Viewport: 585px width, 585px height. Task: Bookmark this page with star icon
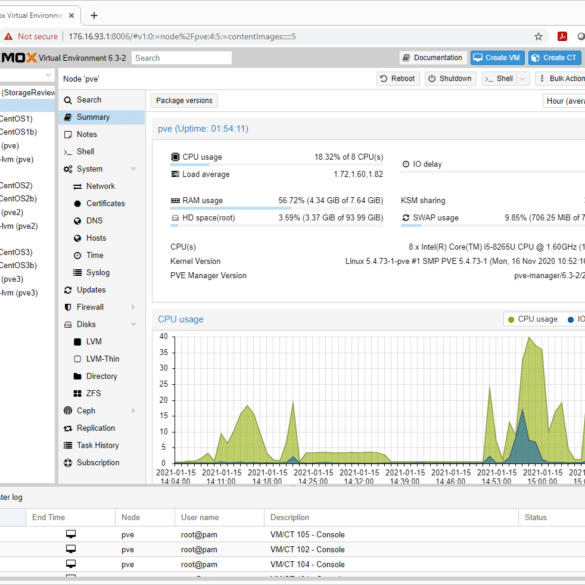point(538,37)
